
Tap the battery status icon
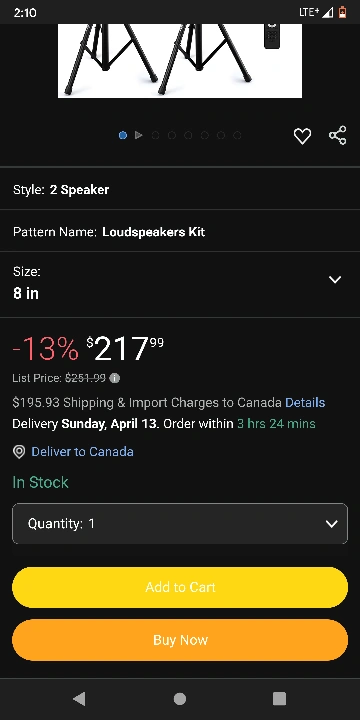pyautogui.click(x=342, y=12)
